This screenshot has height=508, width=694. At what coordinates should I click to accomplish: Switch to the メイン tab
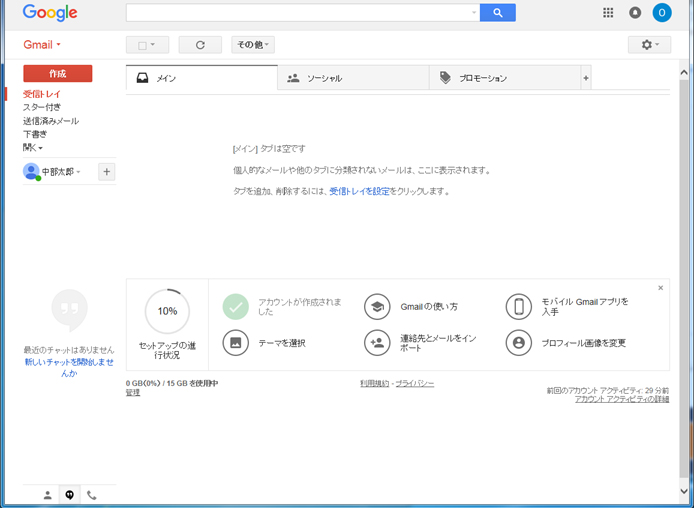pyautogui.click(x=202, y=78)
